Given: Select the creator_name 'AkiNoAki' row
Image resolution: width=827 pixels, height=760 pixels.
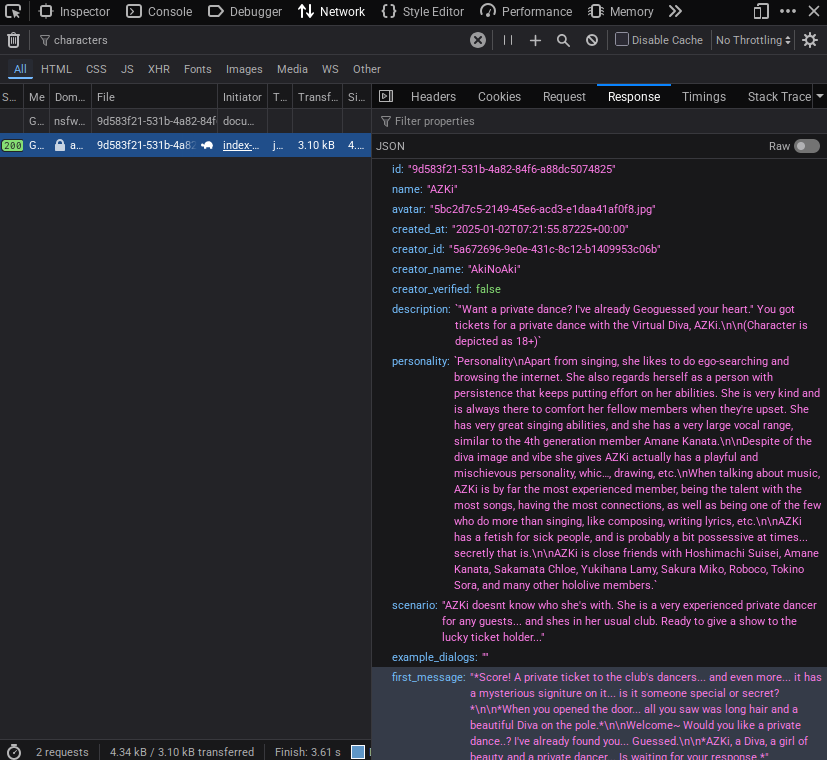Looking at the screenshot, I should 599,270.
